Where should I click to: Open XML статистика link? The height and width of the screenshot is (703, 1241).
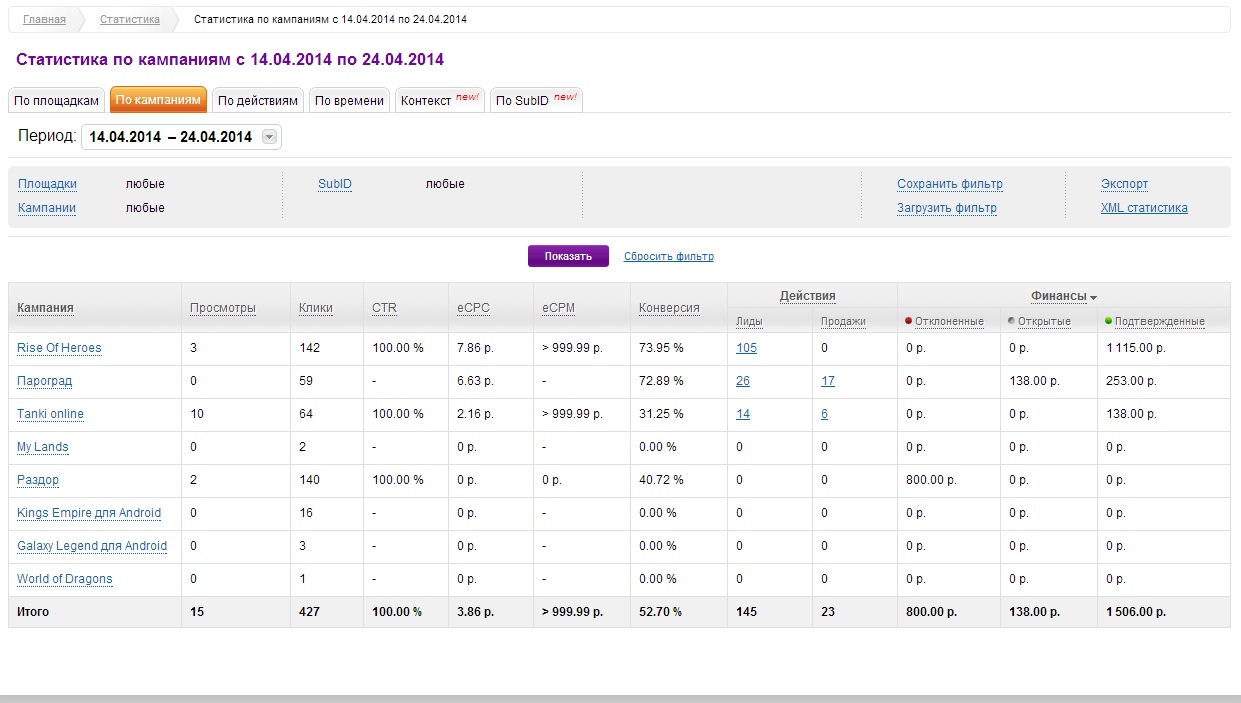point(1144,208)
